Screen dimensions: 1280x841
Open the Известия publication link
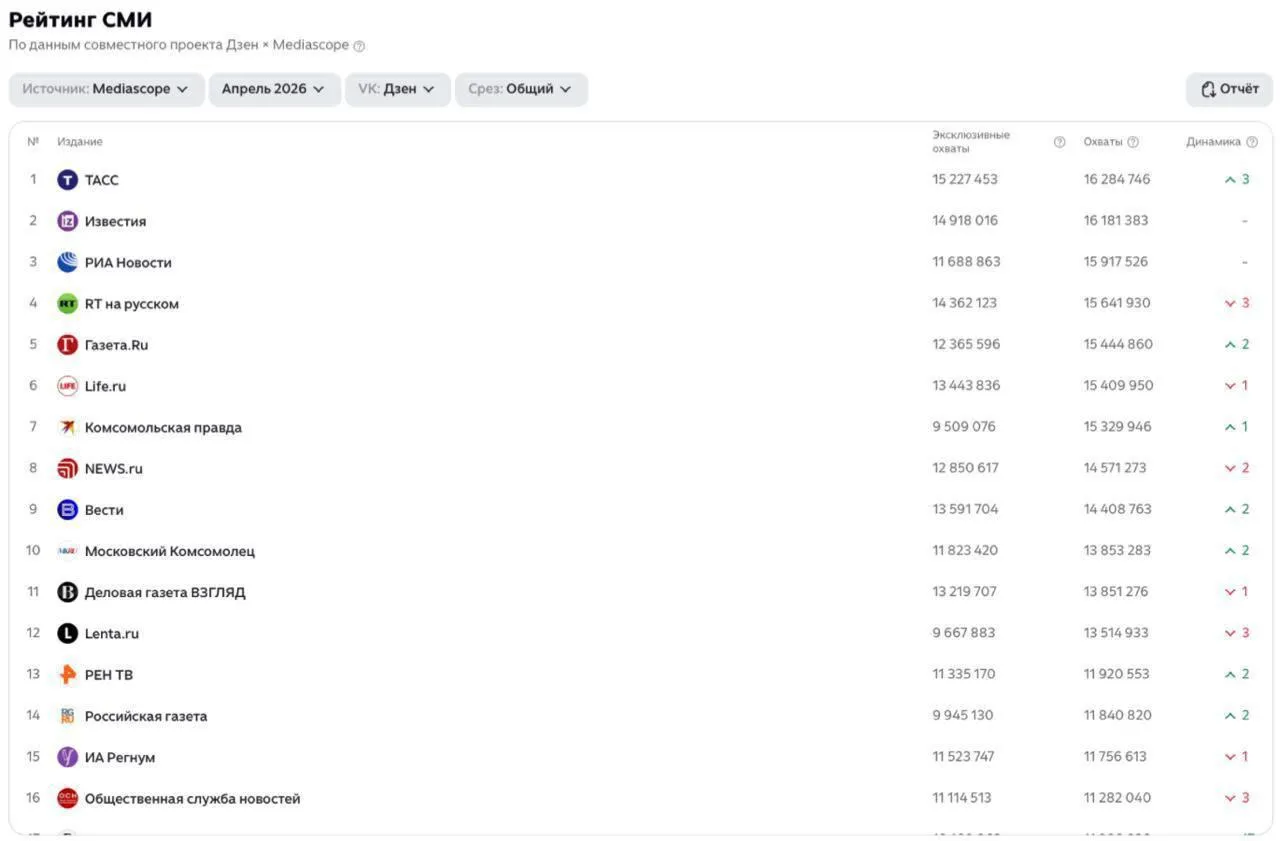pos(115,221)
